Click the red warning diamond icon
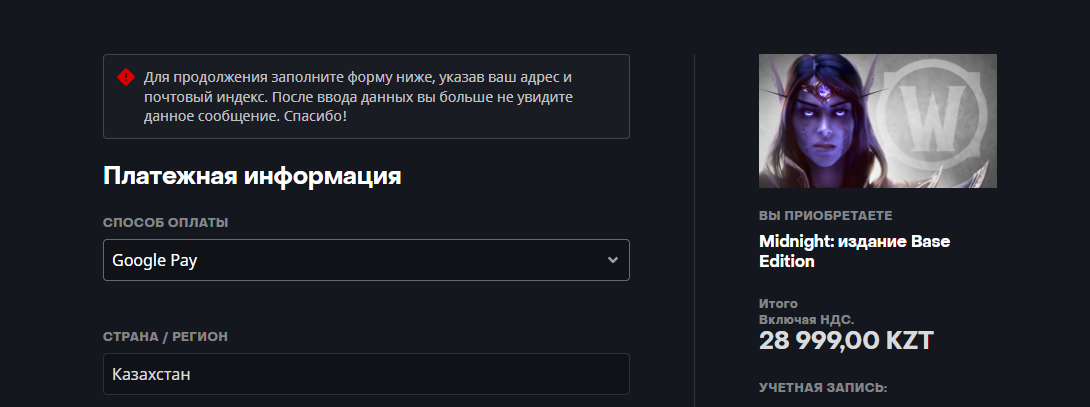1090x407 pixels. click(125, 77)
